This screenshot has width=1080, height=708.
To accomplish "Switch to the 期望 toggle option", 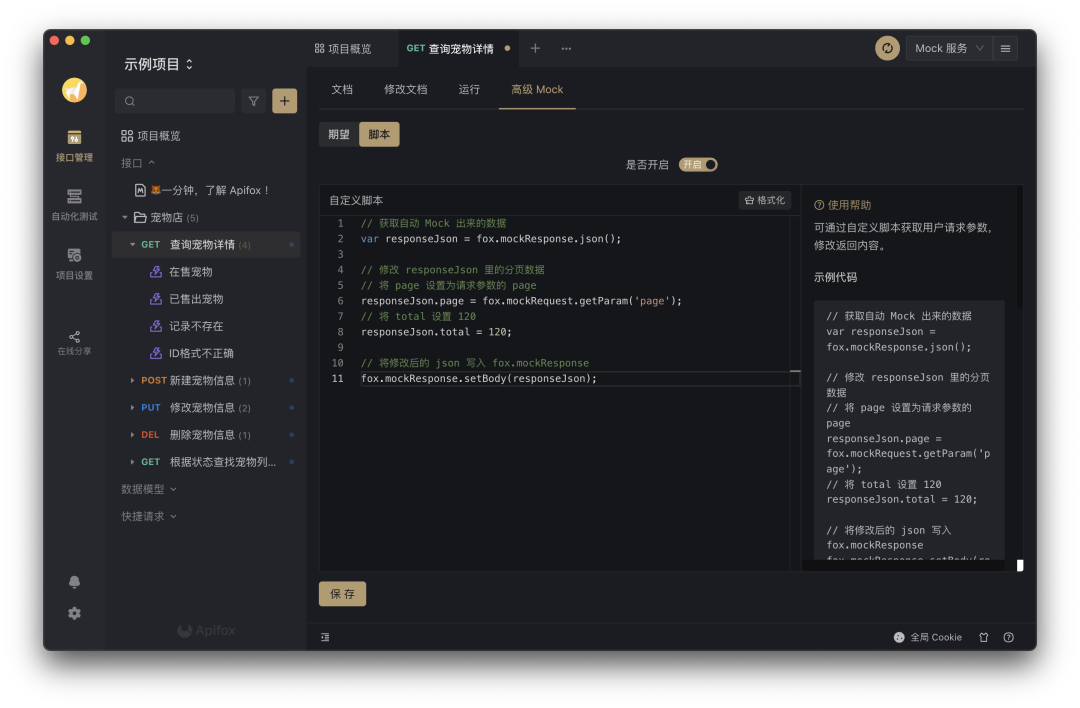I will 337,132.
